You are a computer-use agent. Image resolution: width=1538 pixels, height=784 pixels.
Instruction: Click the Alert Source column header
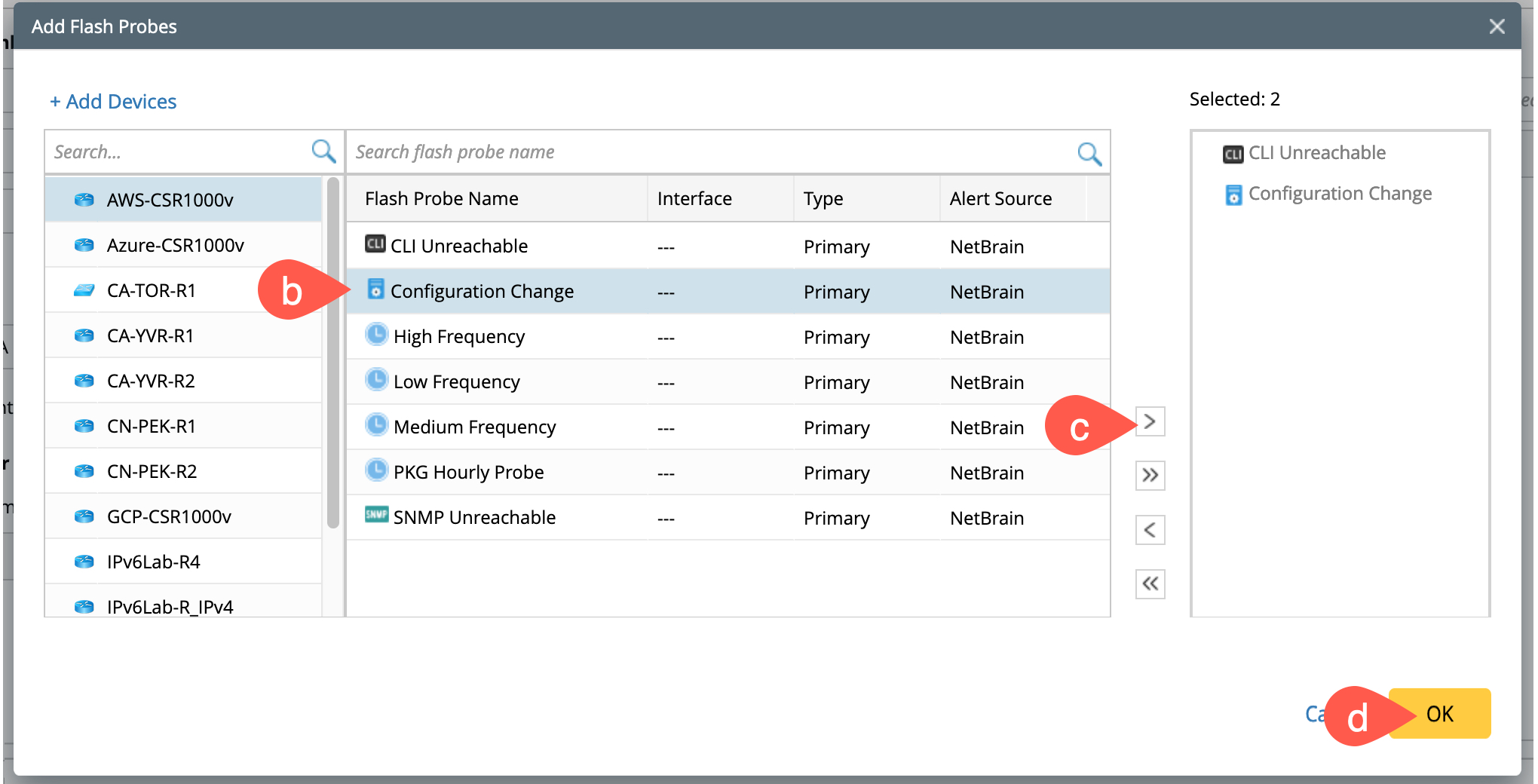pos(1000,199)
